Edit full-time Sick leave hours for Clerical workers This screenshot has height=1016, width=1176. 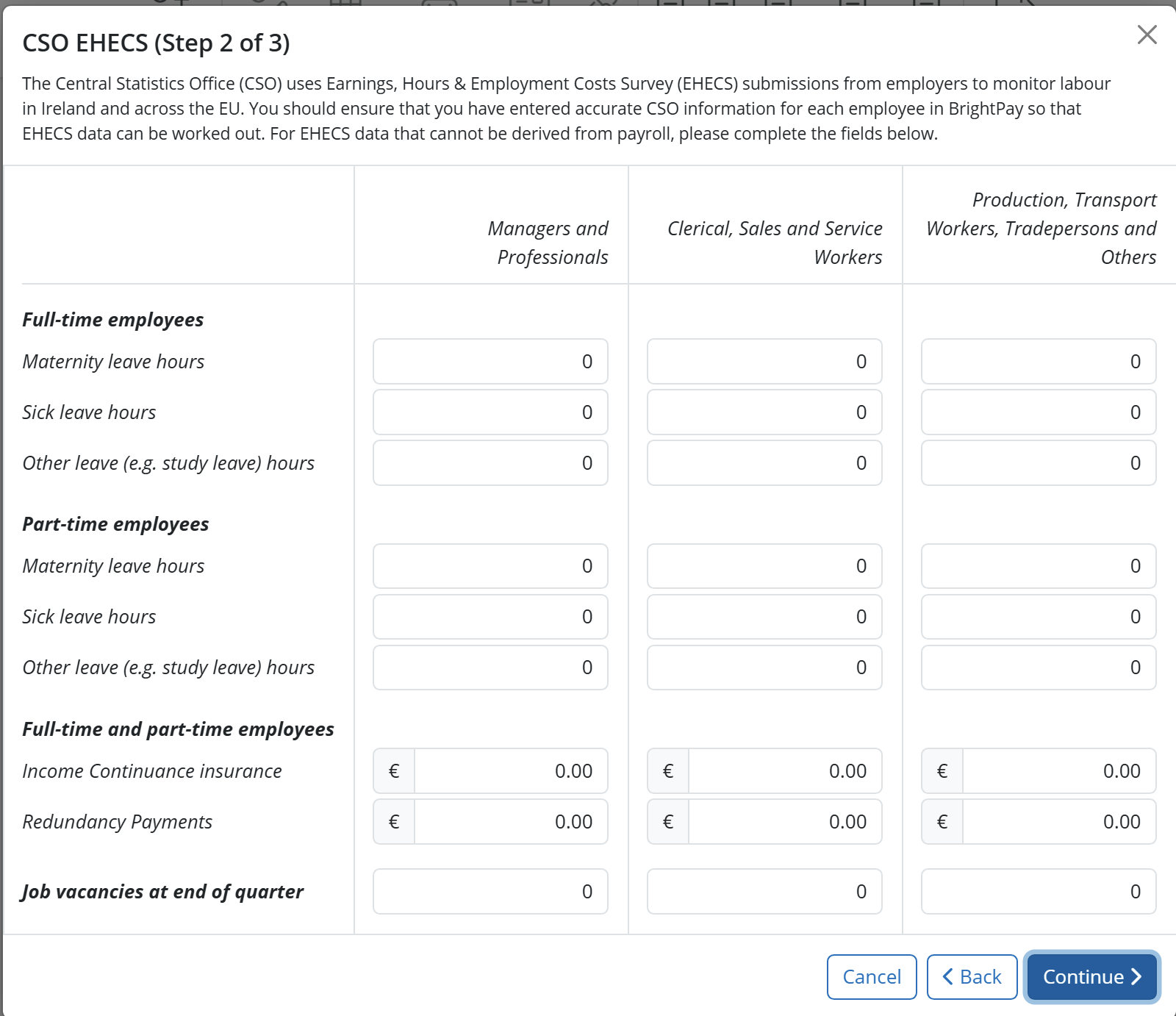[x=764, y=412]
